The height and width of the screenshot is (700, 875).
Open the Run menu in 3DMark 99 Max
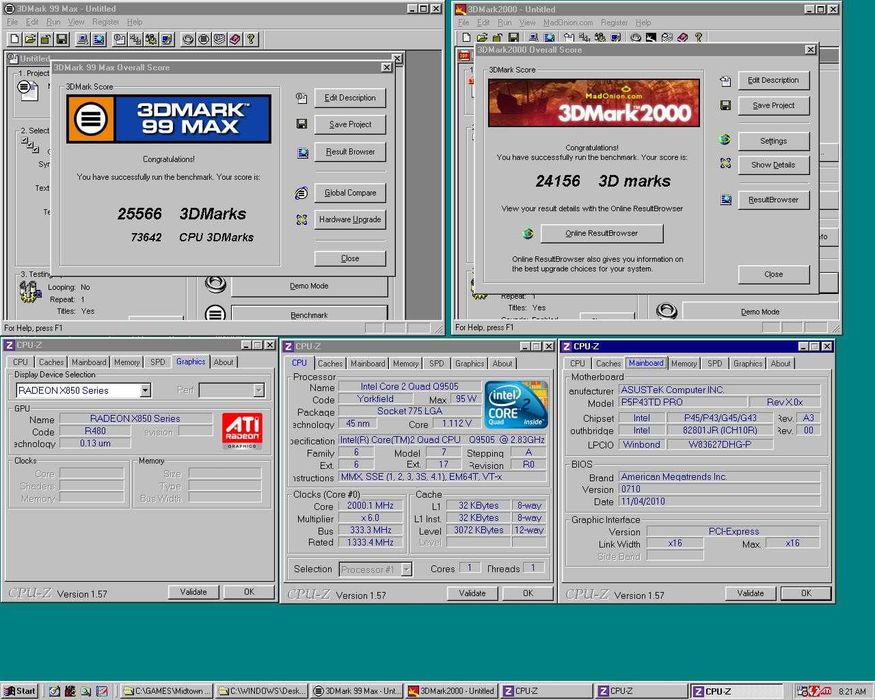coord(54,22)
